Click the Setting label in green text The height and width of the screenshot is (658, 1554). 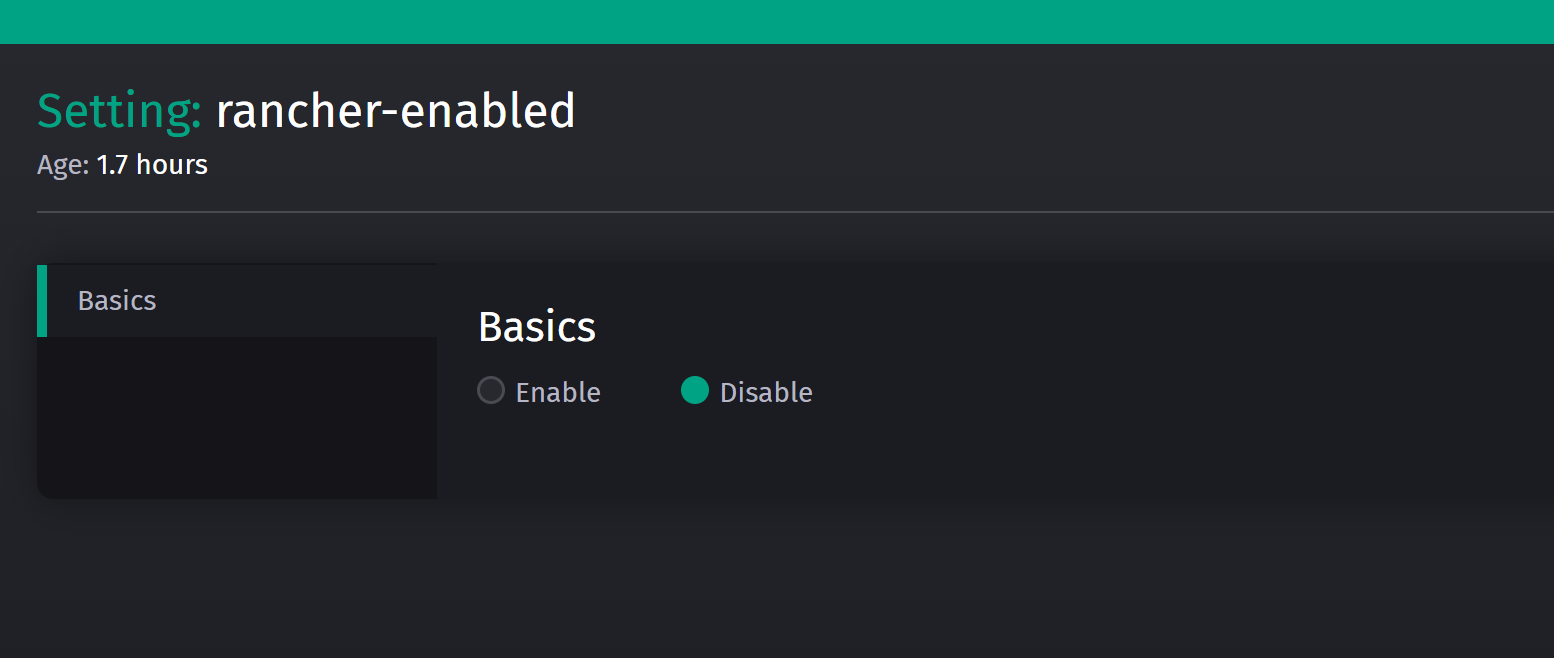click(117, 110)
